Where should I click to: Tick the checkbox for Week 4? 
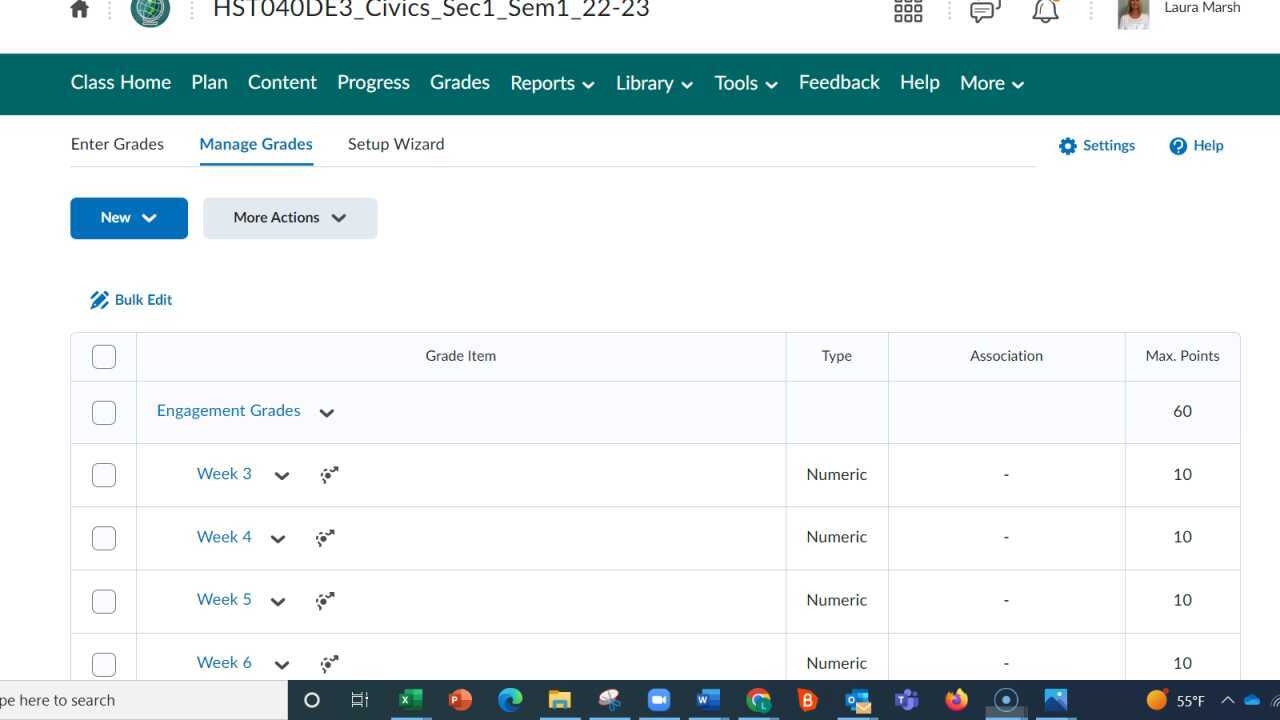point(103,537)
